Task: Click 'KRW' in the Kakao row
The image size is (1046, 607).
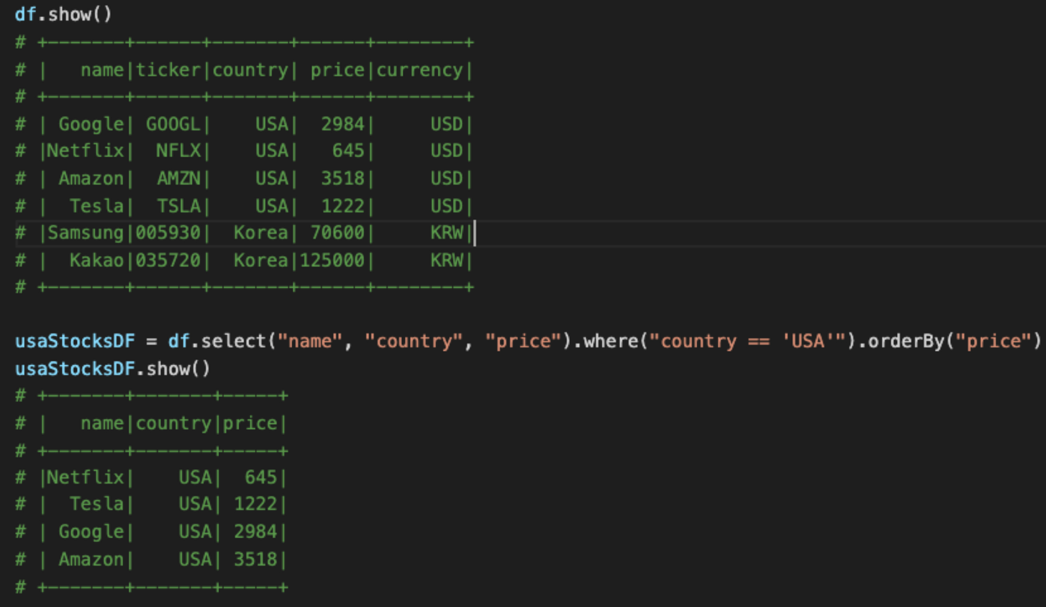Action: 447,260
